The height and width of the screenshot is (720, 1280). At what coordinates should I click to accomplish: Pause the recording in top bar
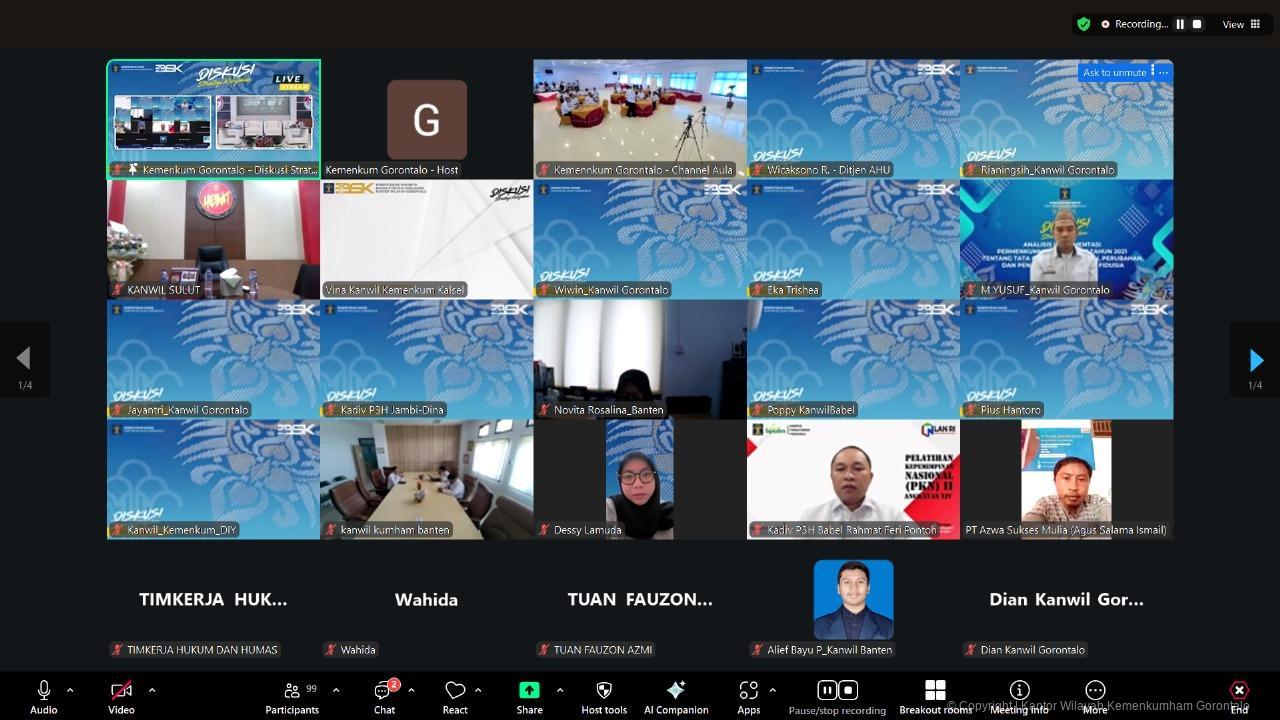tap(1180, 24)
